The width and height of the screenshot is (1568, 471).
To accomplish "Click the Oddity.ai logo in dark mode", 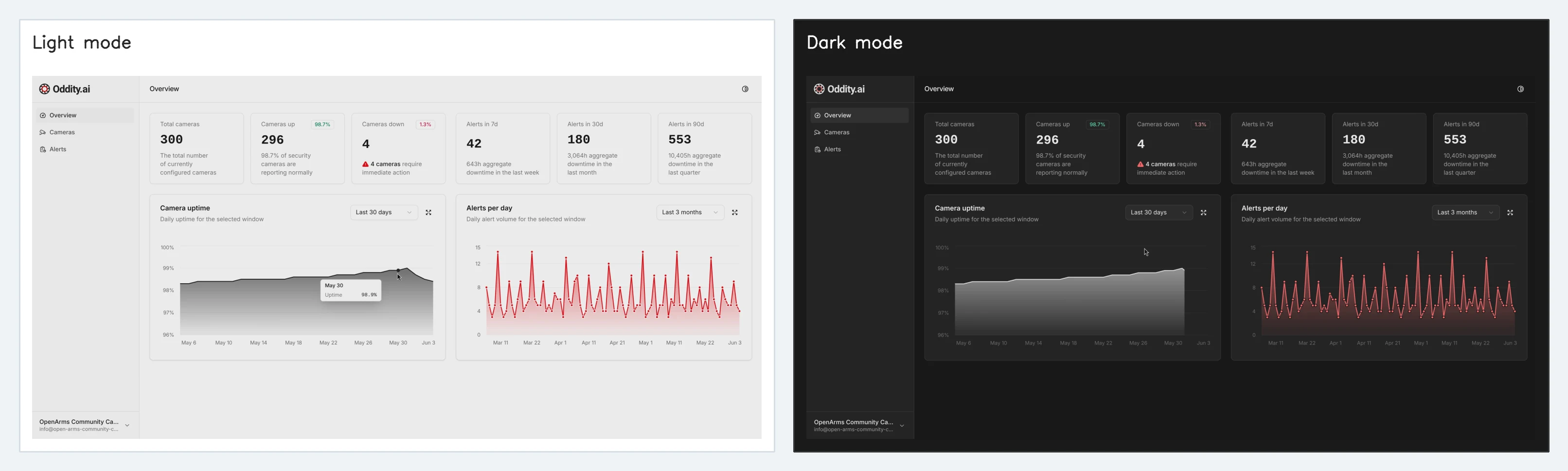I will [x=839, y=89].
